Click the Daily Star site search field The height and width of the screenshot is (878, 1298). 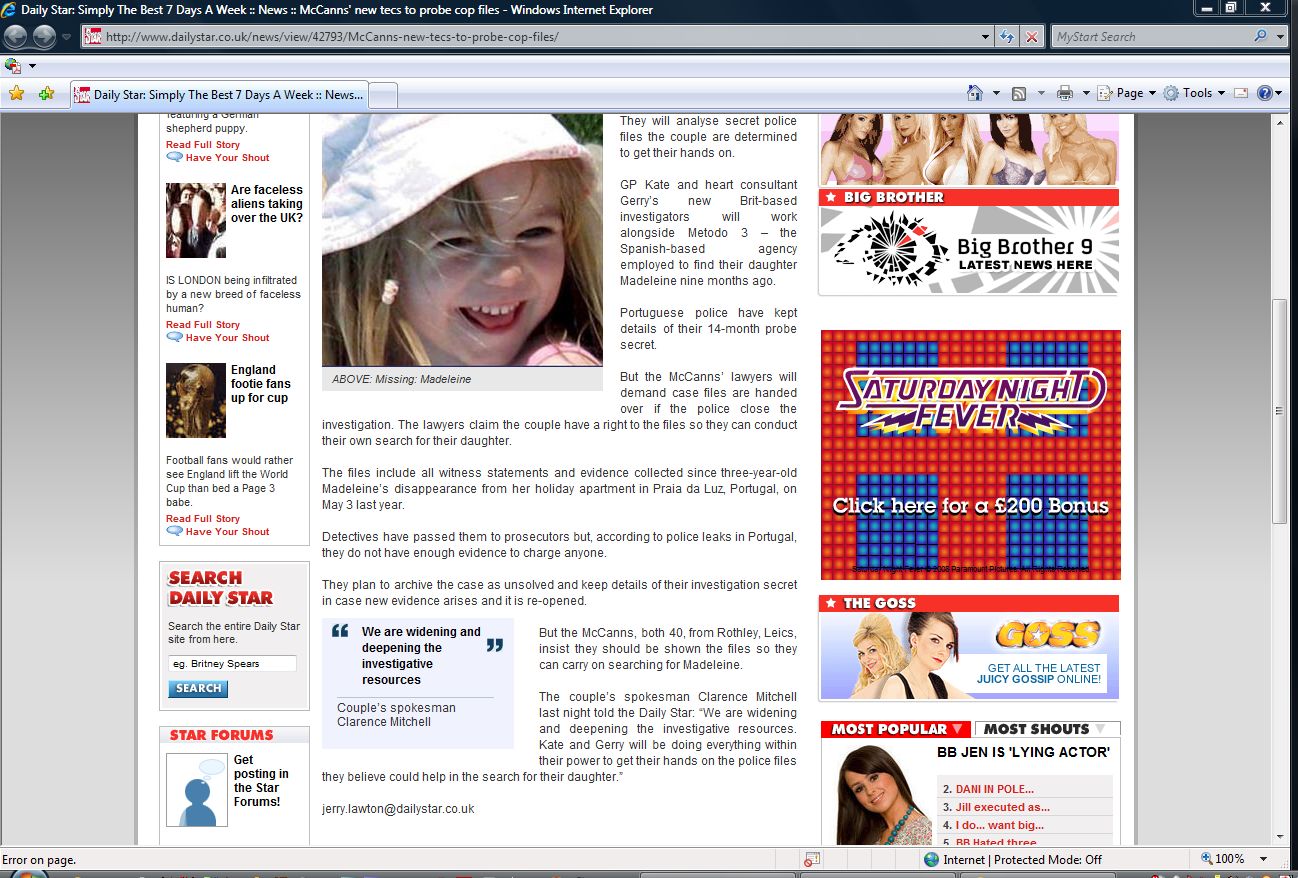click(232, 663)
